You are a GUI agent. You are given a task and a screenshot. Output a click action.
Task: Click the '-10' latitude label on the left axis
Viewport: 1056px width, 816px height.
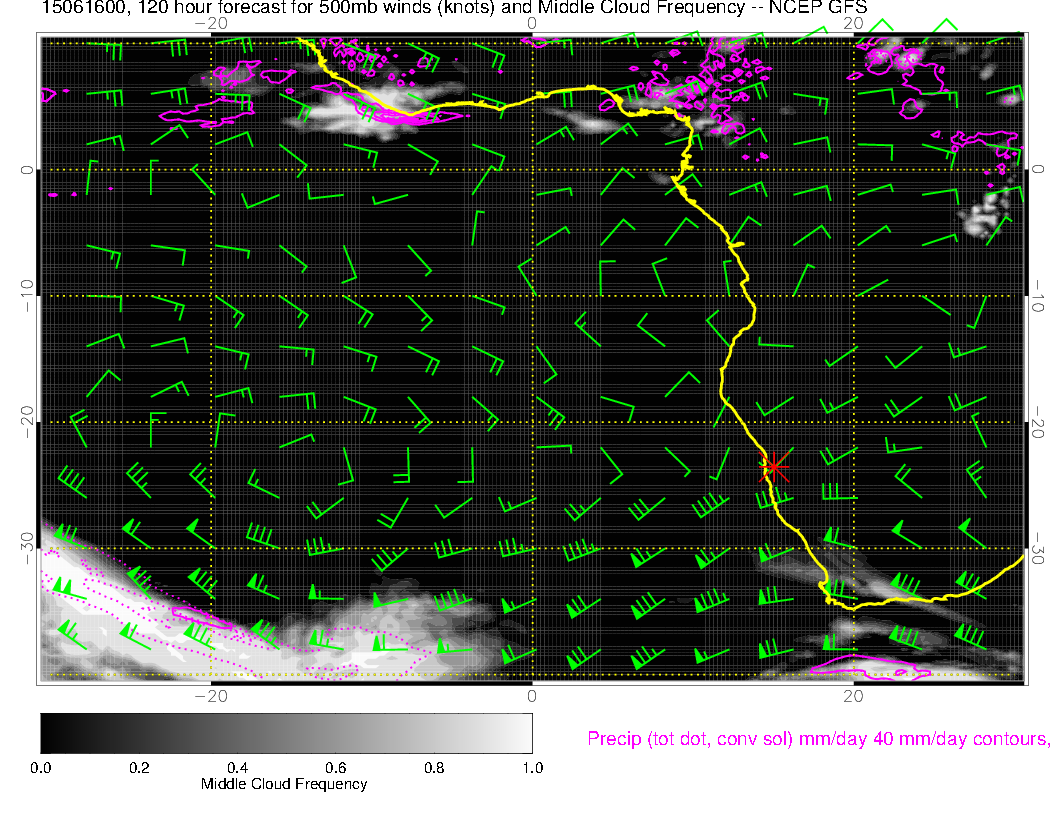(26, 296)
